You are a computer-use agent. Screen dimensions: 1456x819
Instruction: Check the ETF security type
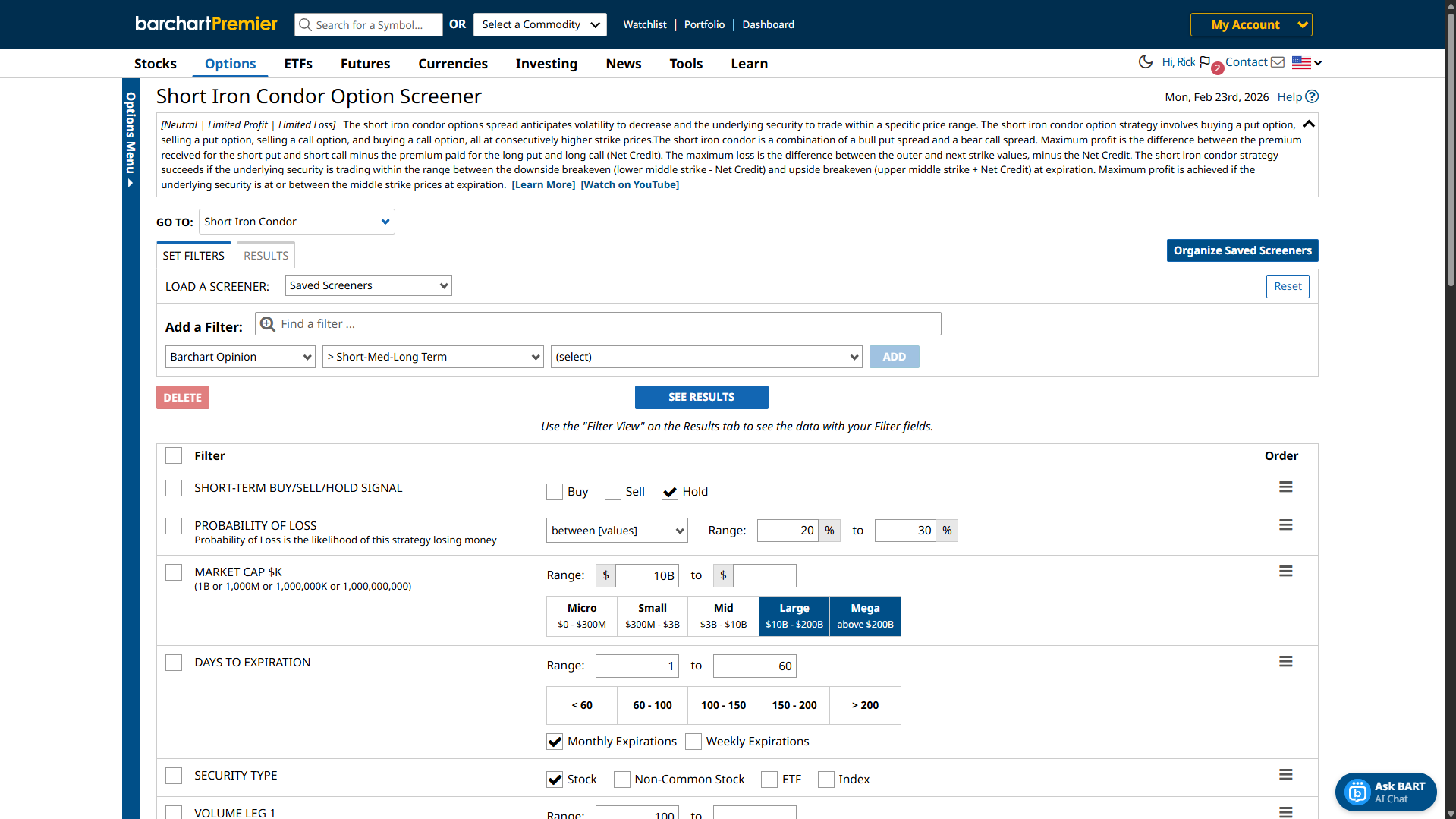click(x=769, y=780)
